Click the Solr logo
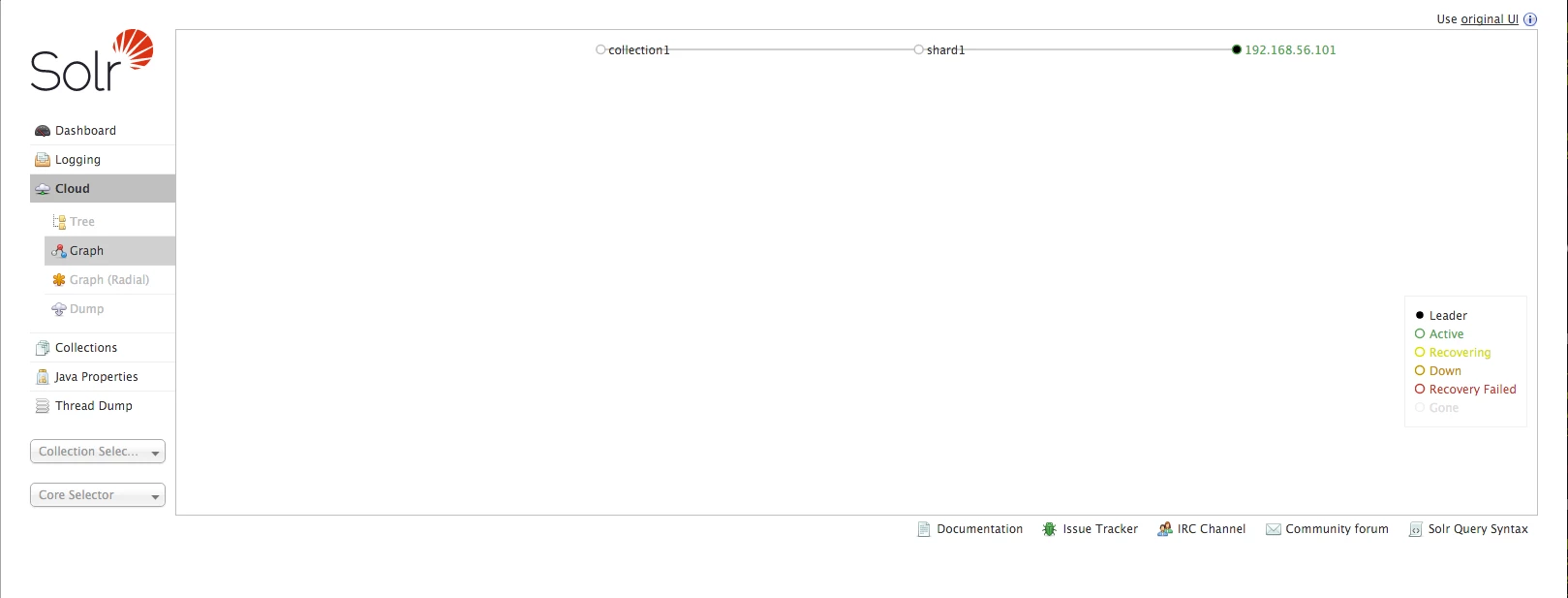Viewport: 1568px width, 598px height. [x=92, y=61]
